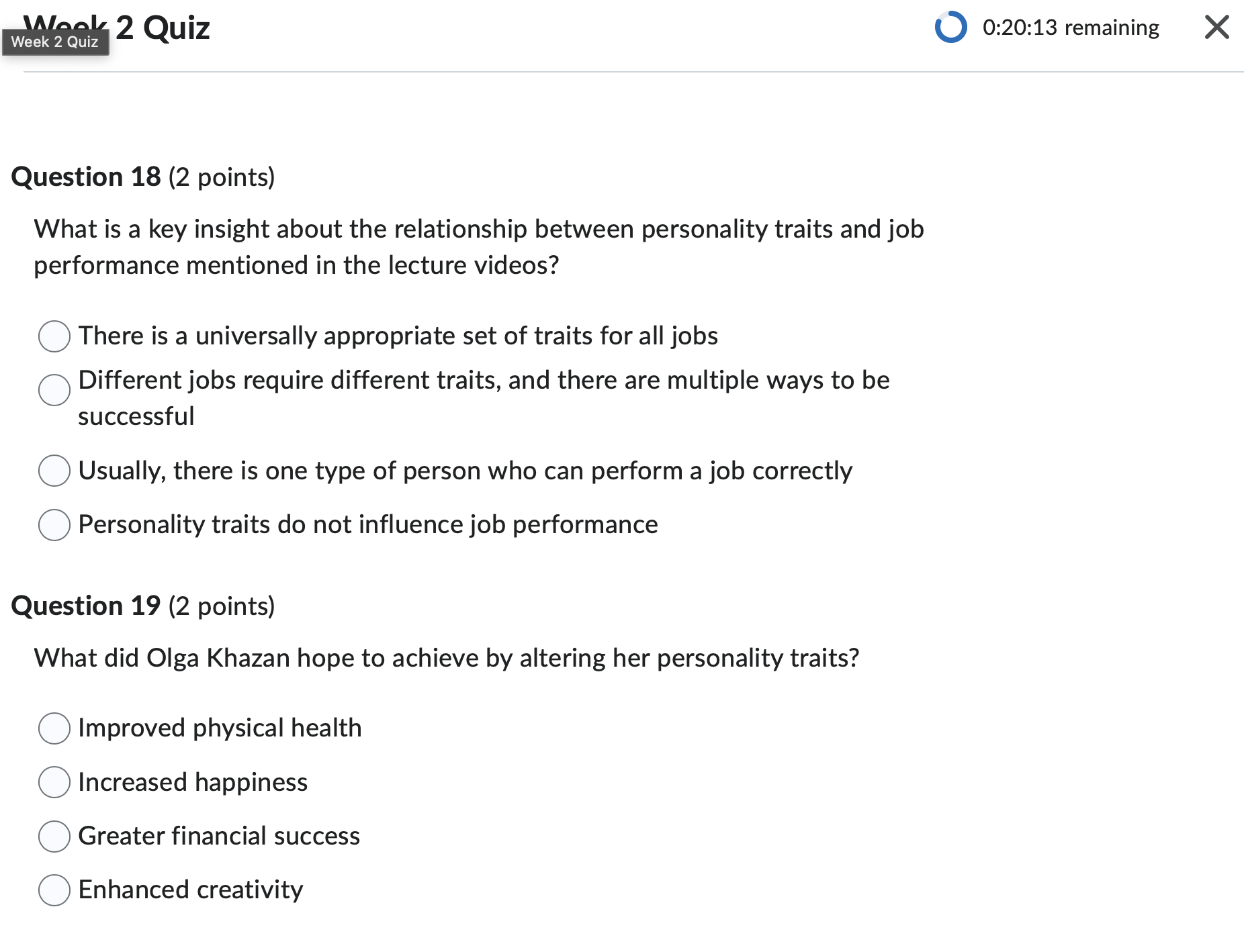Click the "Question 19 (2 points)" heading
The width and height of the screenshot is (1244, 952).
pos(143,605)
